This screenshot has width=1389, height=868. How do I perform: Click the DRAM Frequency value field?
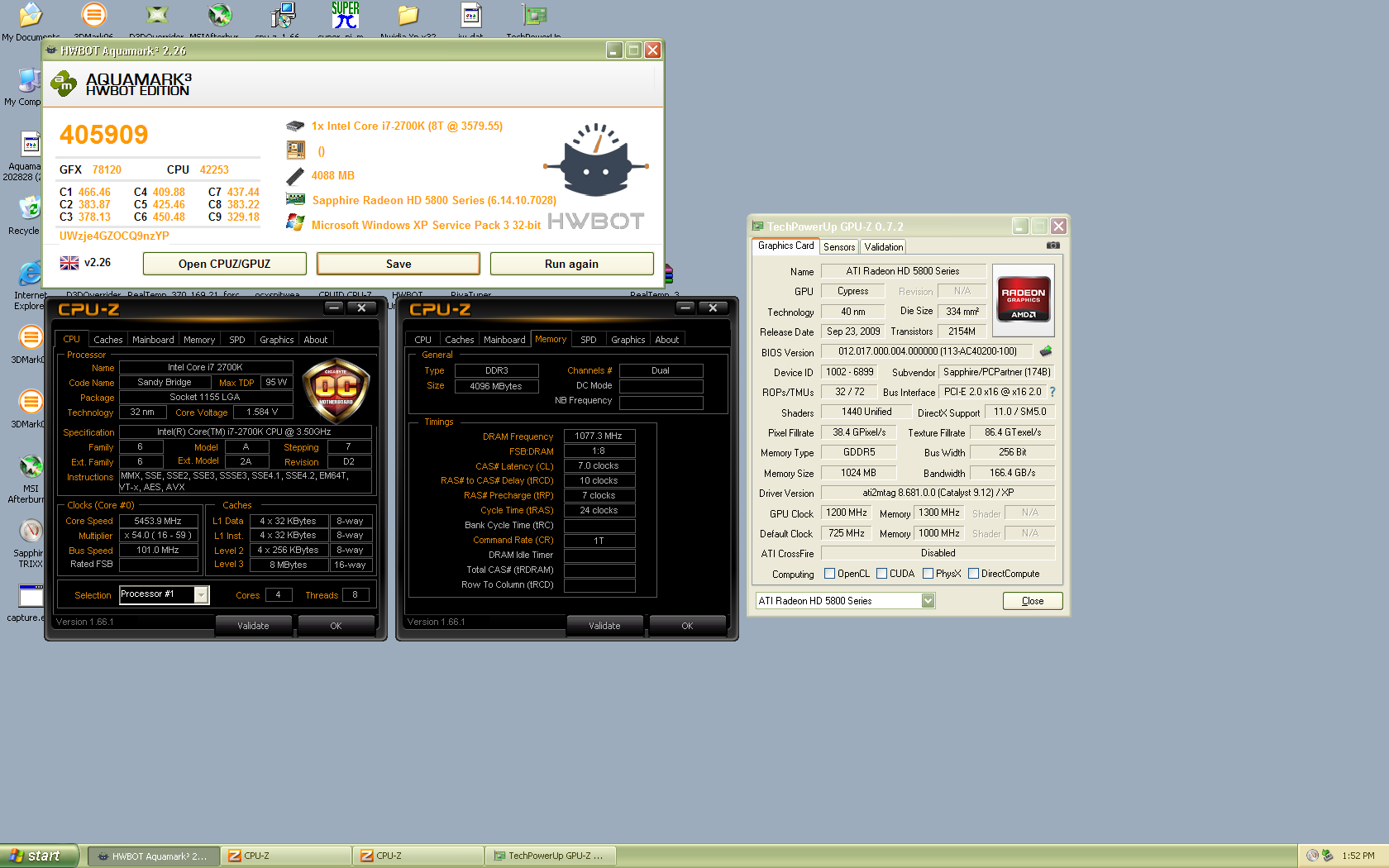pos(599,436)
